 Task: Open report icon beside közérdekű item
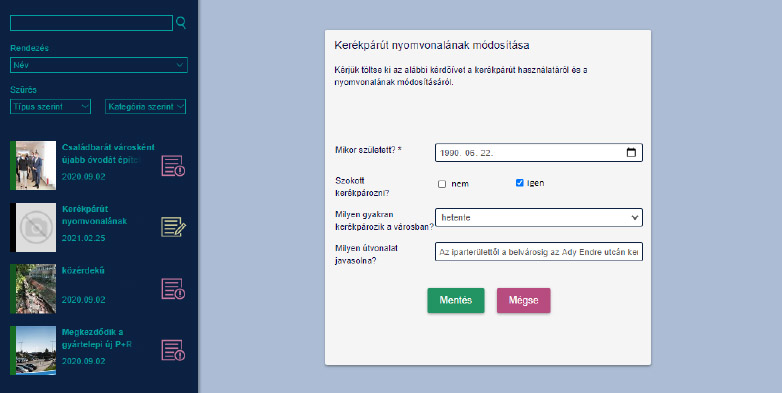click(173, 289)
